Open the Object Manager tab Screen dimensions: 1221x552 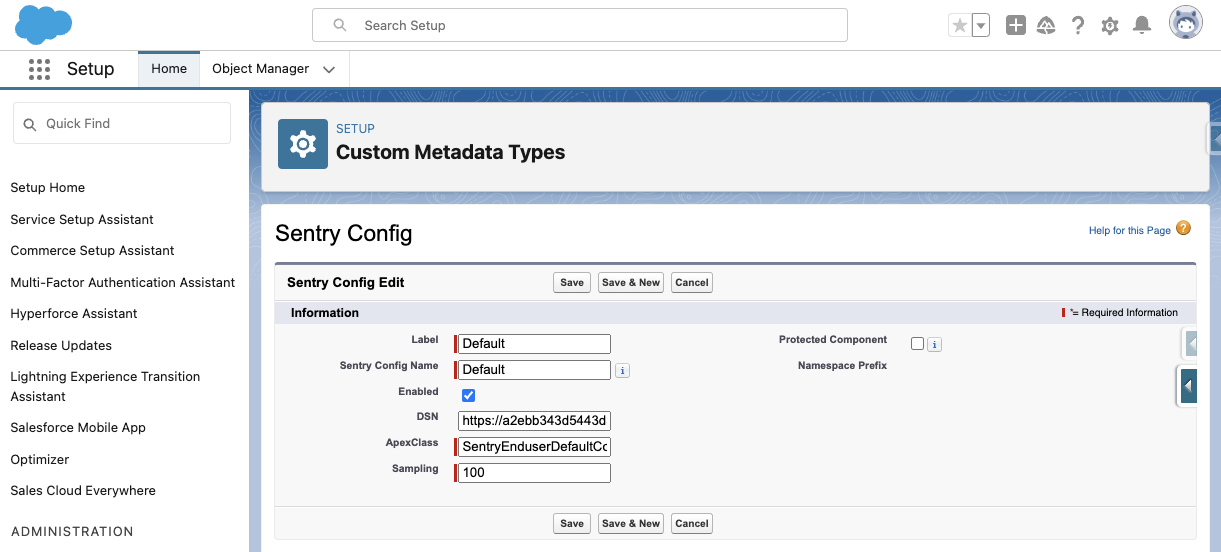coord(260,69)
